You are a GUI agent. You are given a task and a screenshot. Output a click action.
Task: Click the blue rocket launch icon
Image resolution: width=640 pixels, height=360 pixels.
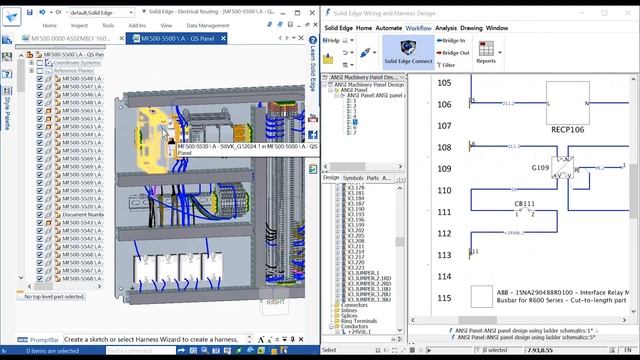click(x=365, y=53)
